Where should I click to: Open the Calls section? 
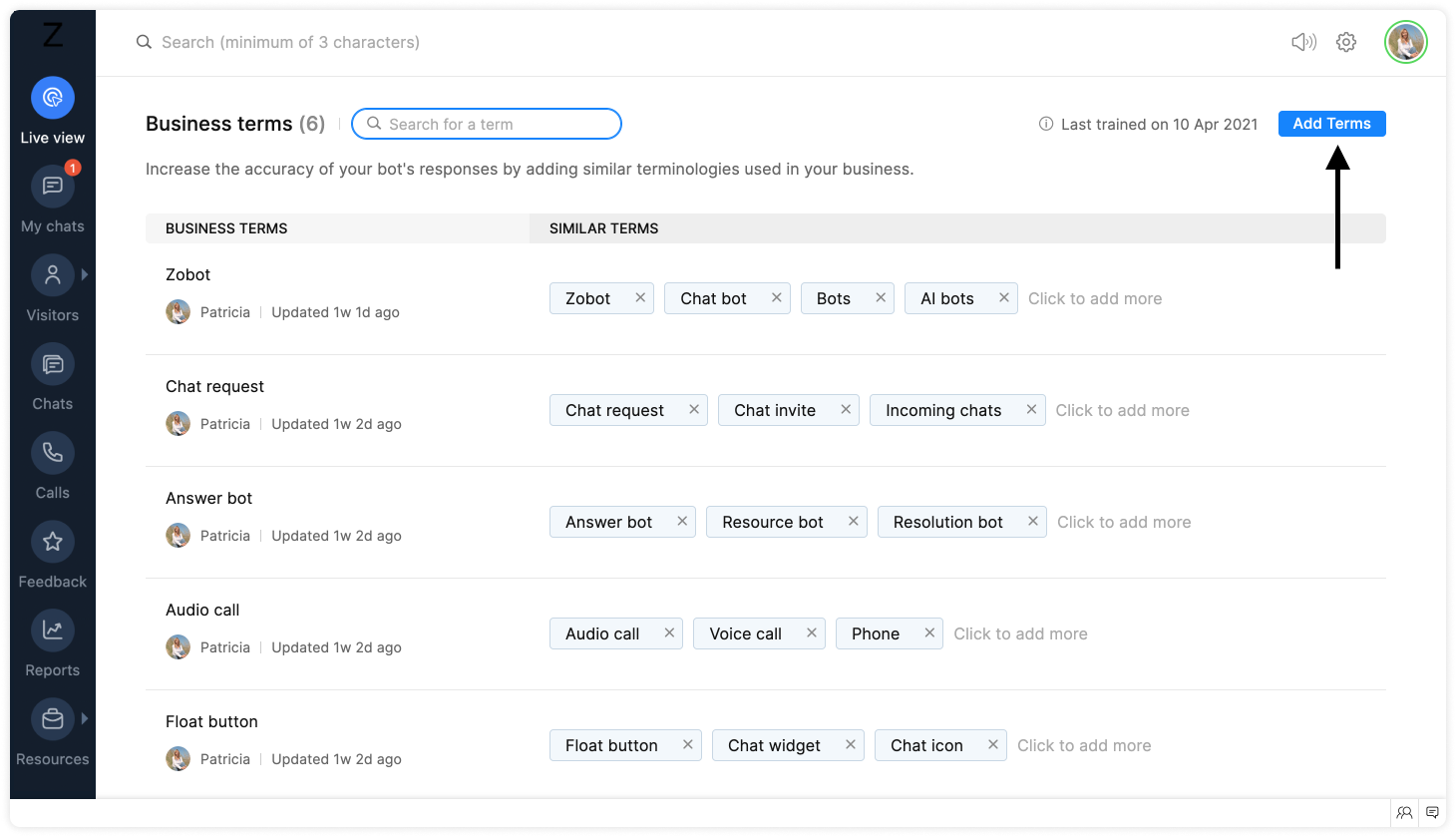[53, 453]
